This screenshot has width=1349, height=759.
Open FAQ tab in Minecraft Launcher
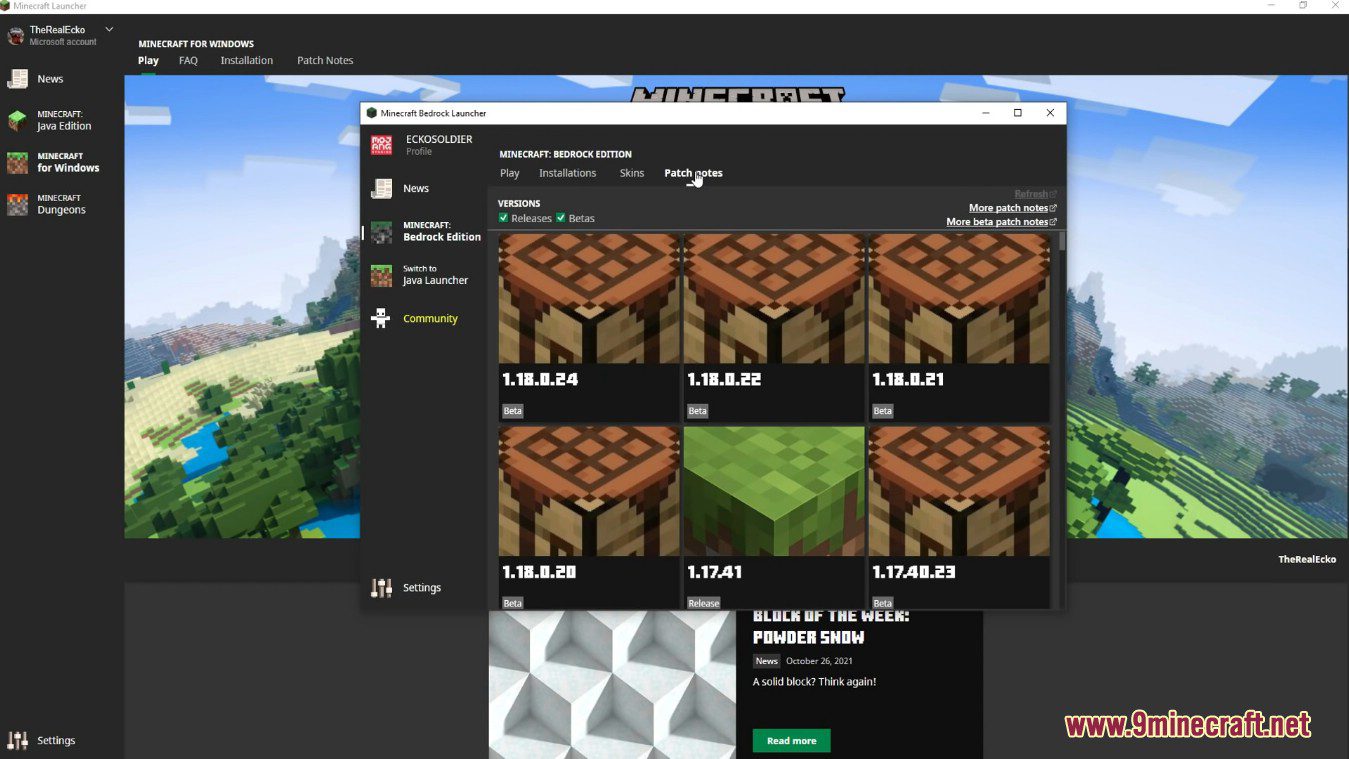point(188,60)
